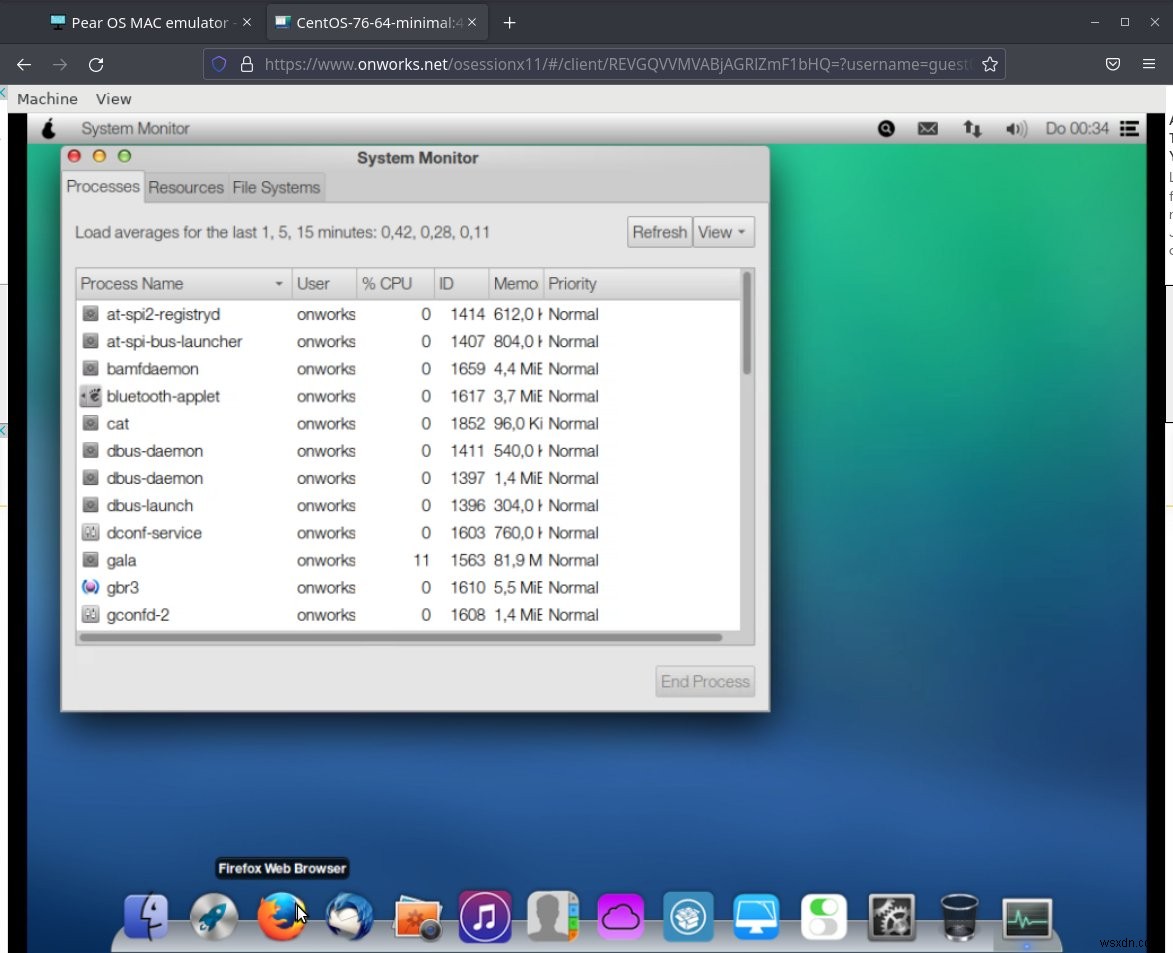Expand the Process Name sort arrow
Screen dimensions: 1173x953
278,283
